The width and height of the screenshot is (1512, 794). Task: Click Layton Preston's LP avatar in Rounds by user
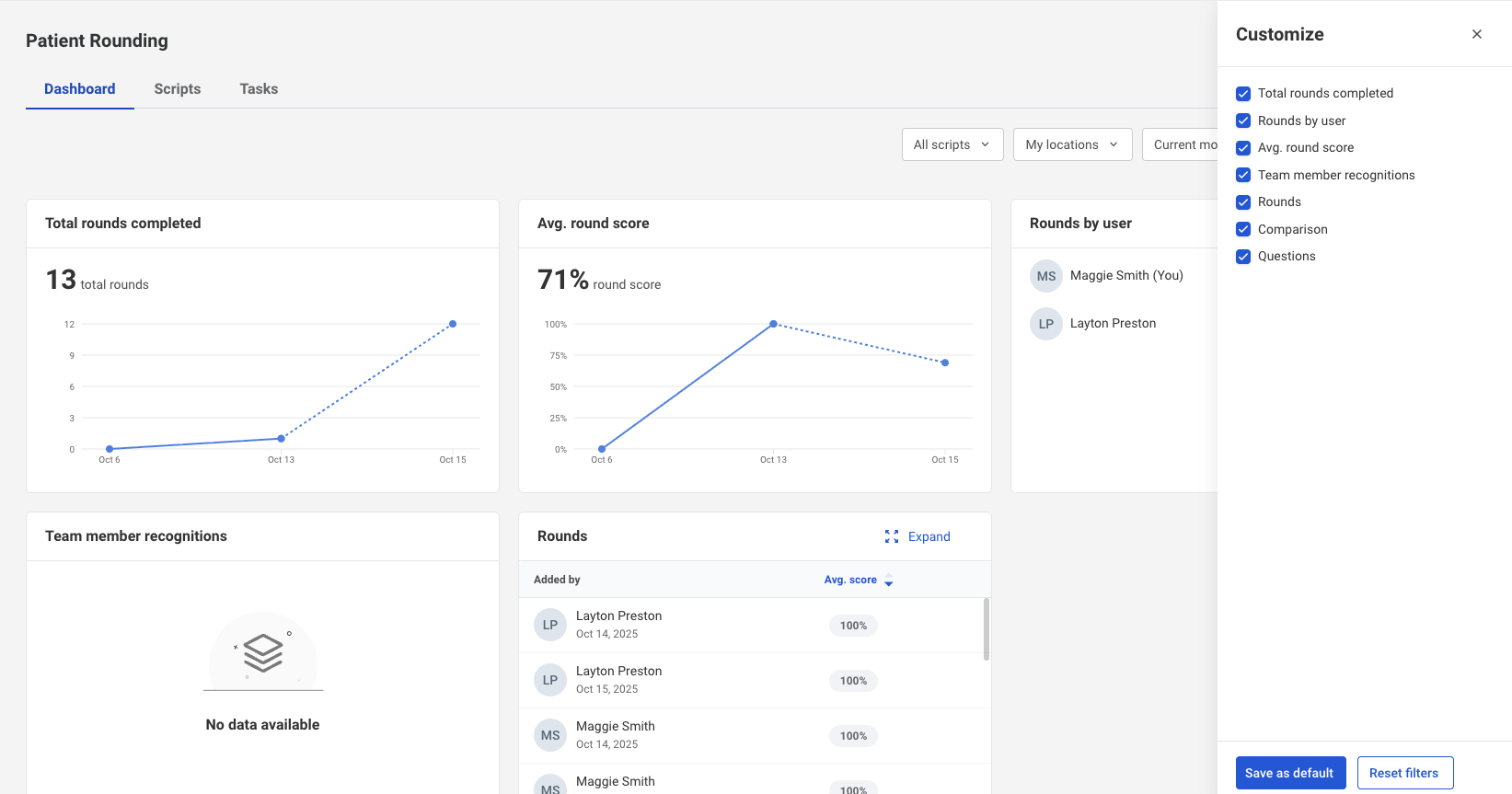click(1045, 324)
